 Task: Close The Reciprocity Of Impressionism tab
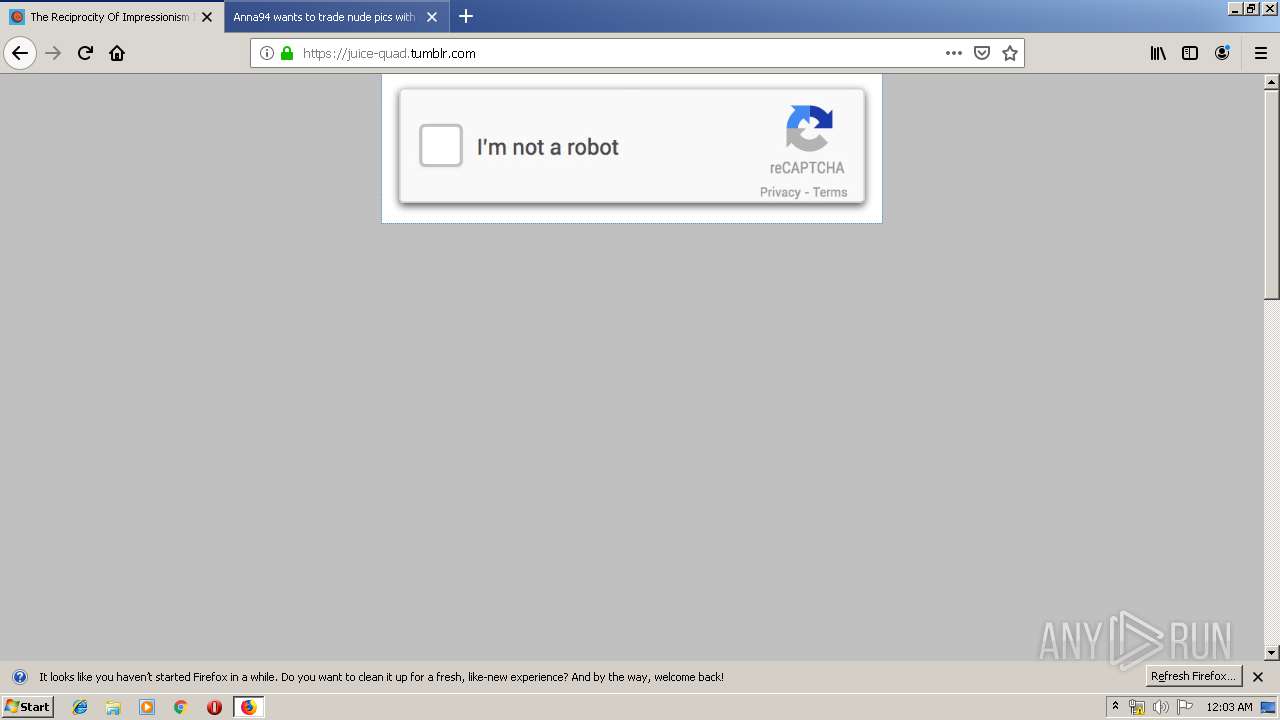(x=207, y=17)
